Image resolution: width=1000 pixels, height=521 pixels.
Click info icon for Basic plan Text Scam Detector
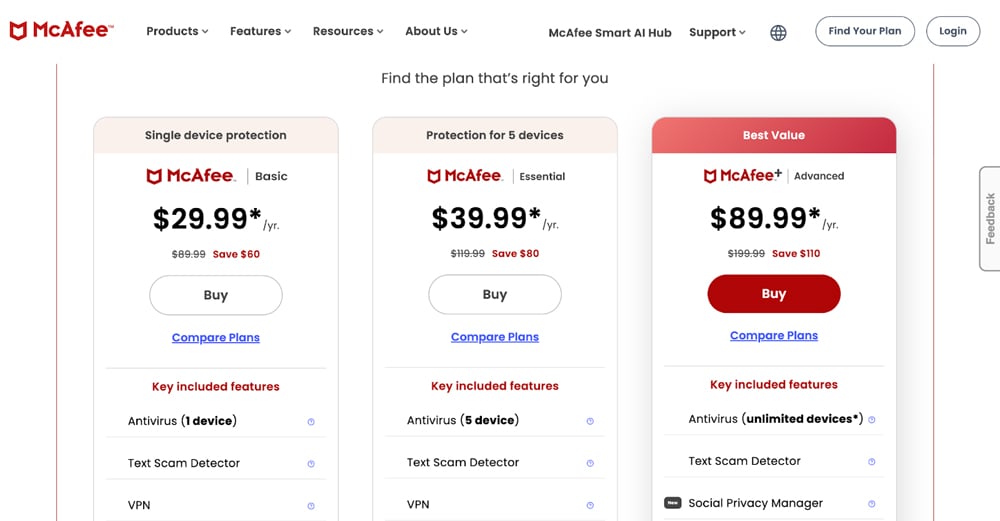pos(311,464)
